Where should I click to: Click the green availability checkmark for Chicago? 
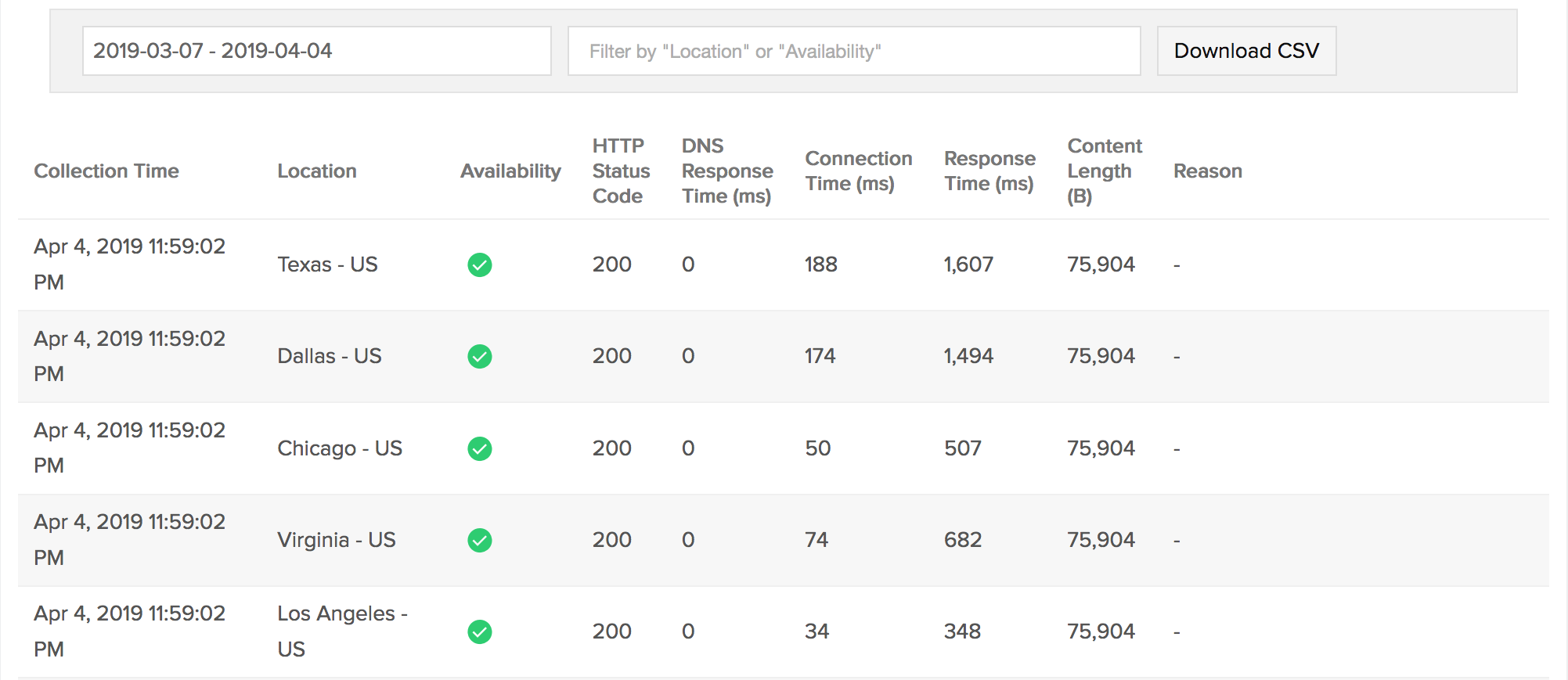coord(479,448)
